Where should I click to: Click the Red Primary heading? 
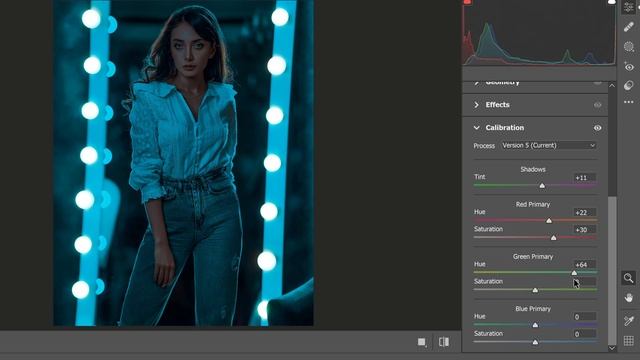(x=533, y=204)
